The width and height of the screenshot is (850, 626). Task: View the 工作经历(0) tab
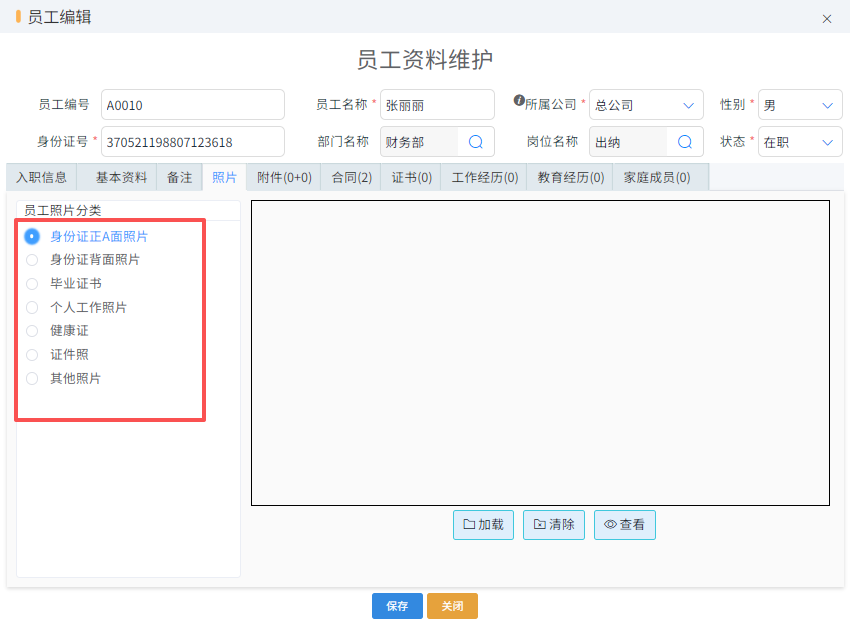[485, 177]
